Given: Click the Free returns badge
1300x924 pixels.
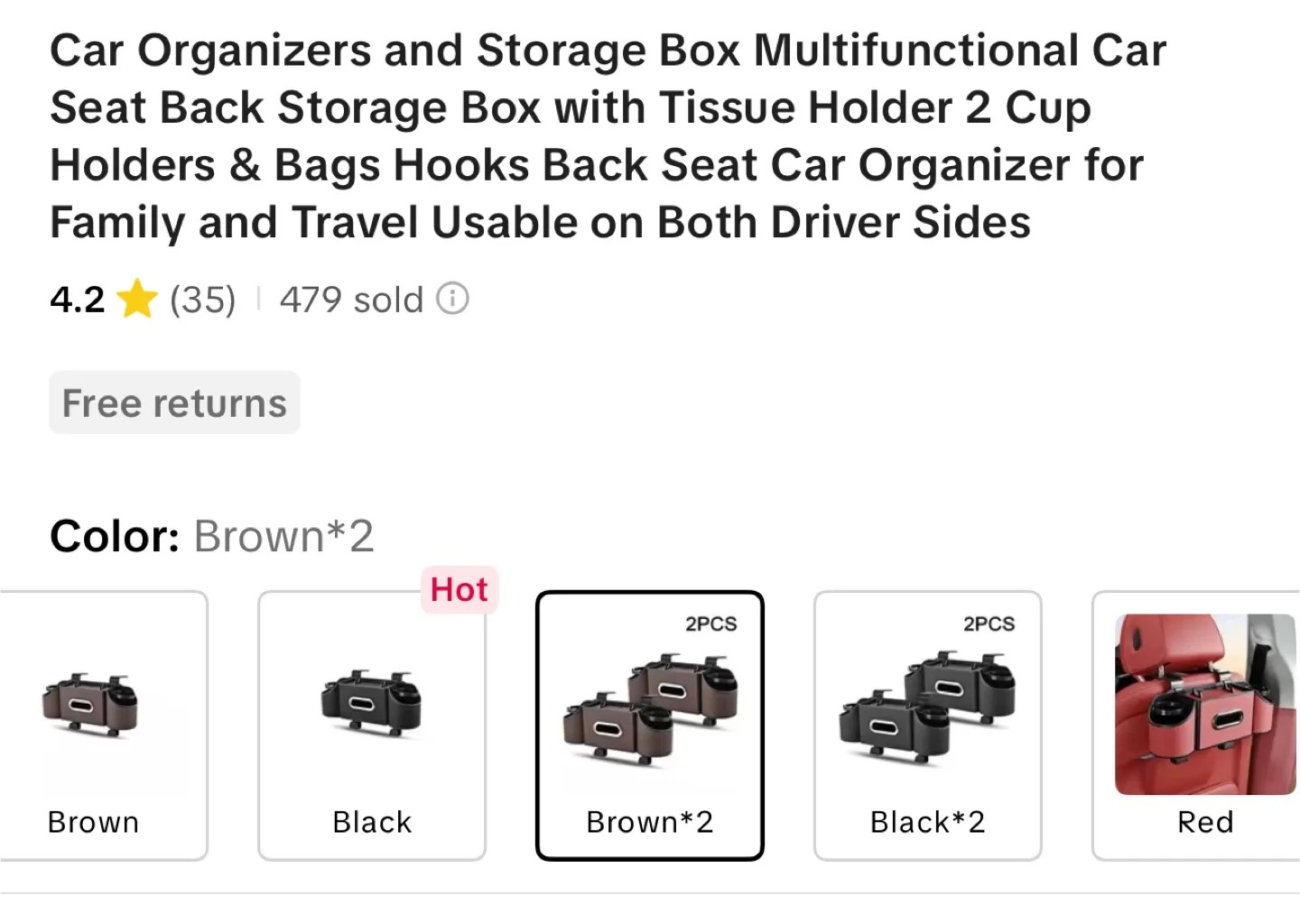Looking at the screenshot, I should [x=173, y=402].
